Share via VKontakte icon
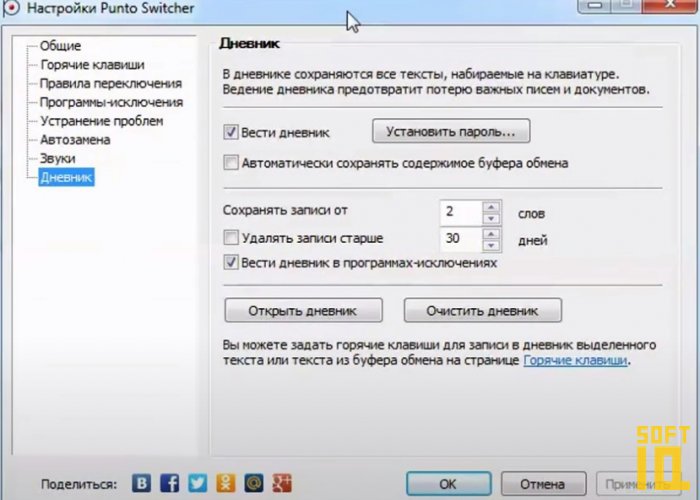Viewport: 700px width, 500px height. coord(142,483)
